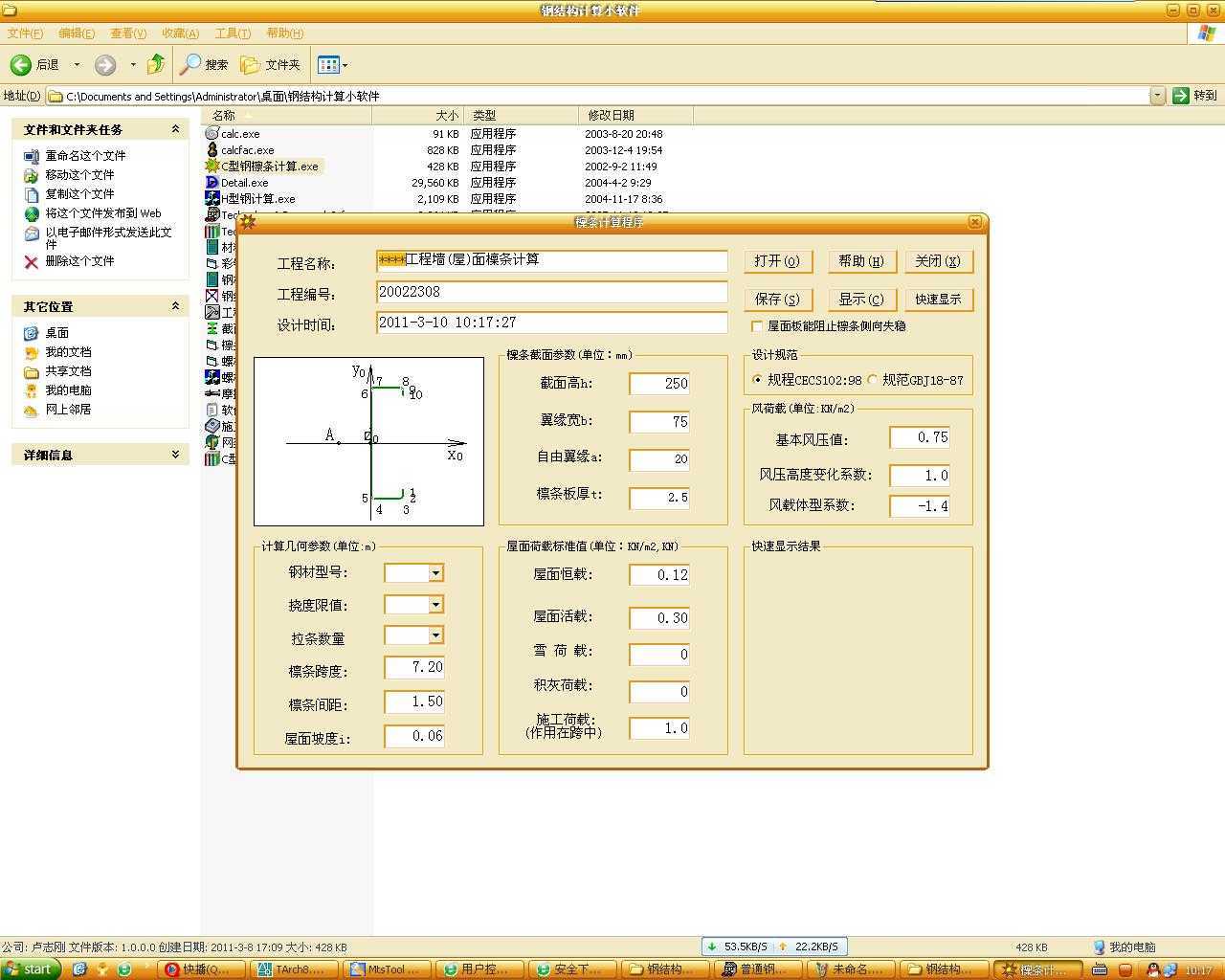Select the Detail.exe file icon

click(212, 183)
